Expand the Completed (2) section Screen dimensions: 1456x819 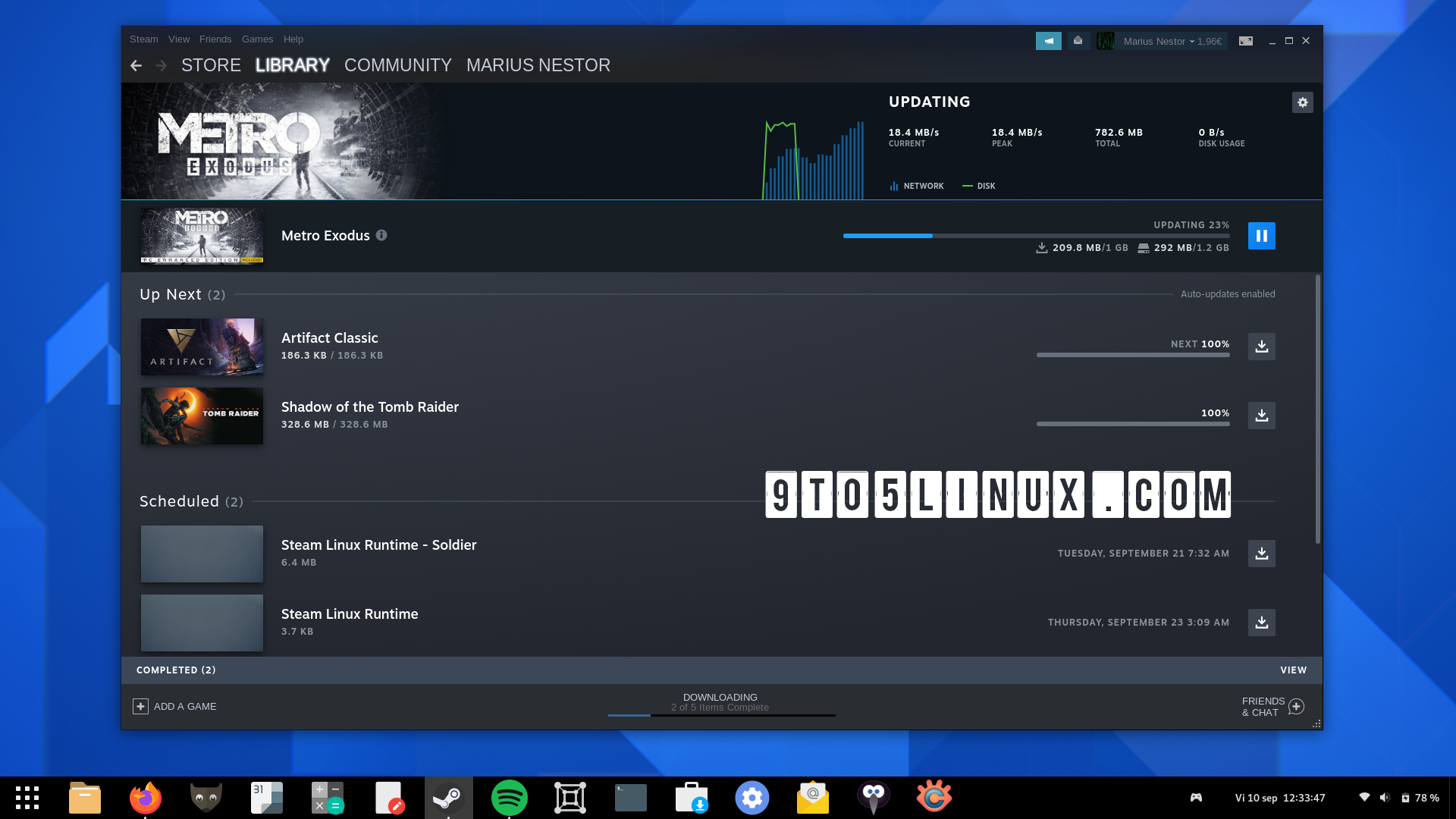[176, 670]
